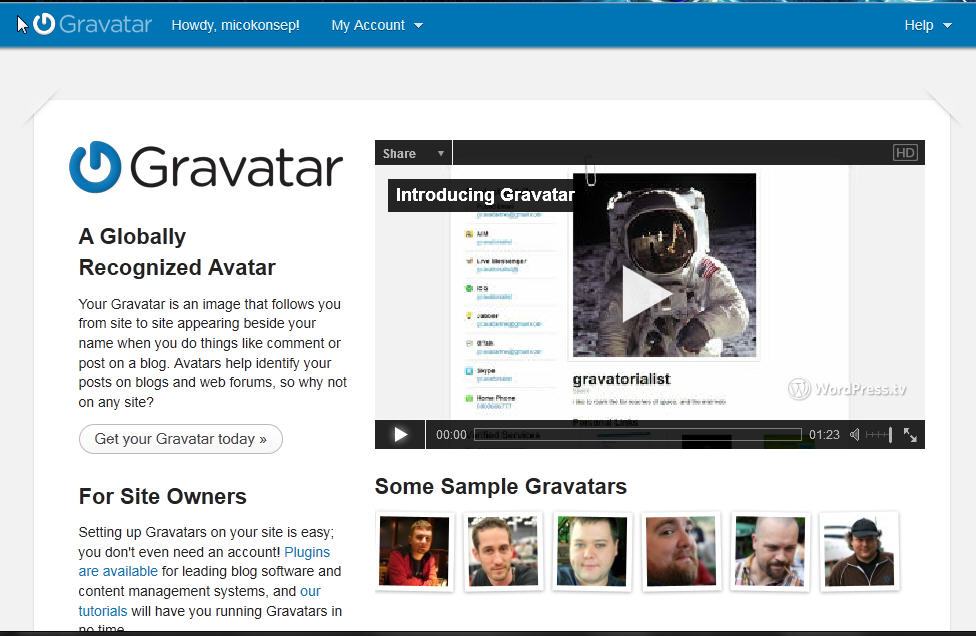The image size is (976, 636).
Task: Click the 01:23 video duration
Action: coord(824,434)
